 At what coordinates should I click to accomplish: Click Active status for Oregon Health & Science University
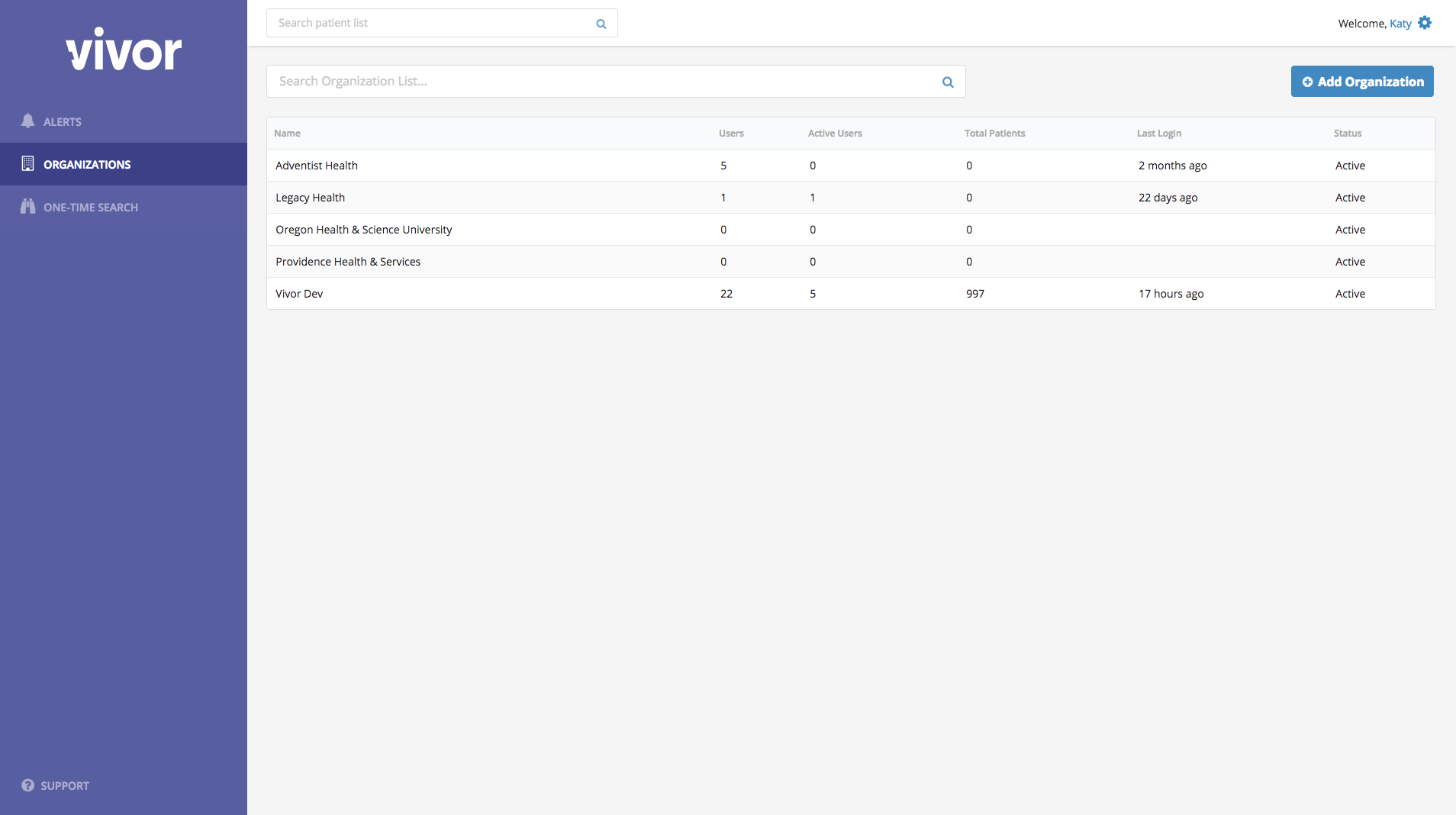pos(1350,230)
